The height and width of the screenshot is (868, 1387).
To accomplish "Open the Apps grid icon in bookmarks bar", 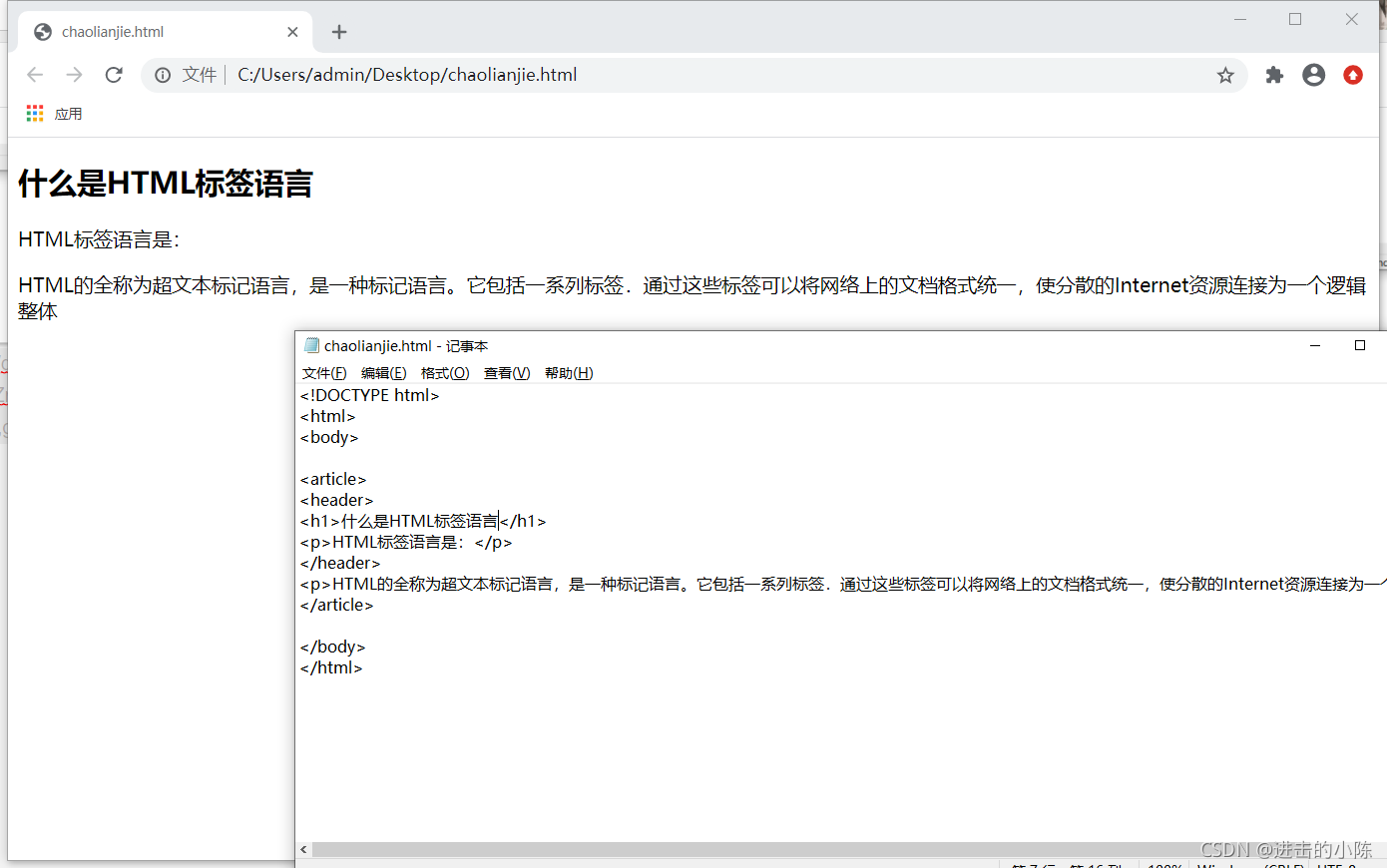I will pyautogui.click(x=35, y=114).
